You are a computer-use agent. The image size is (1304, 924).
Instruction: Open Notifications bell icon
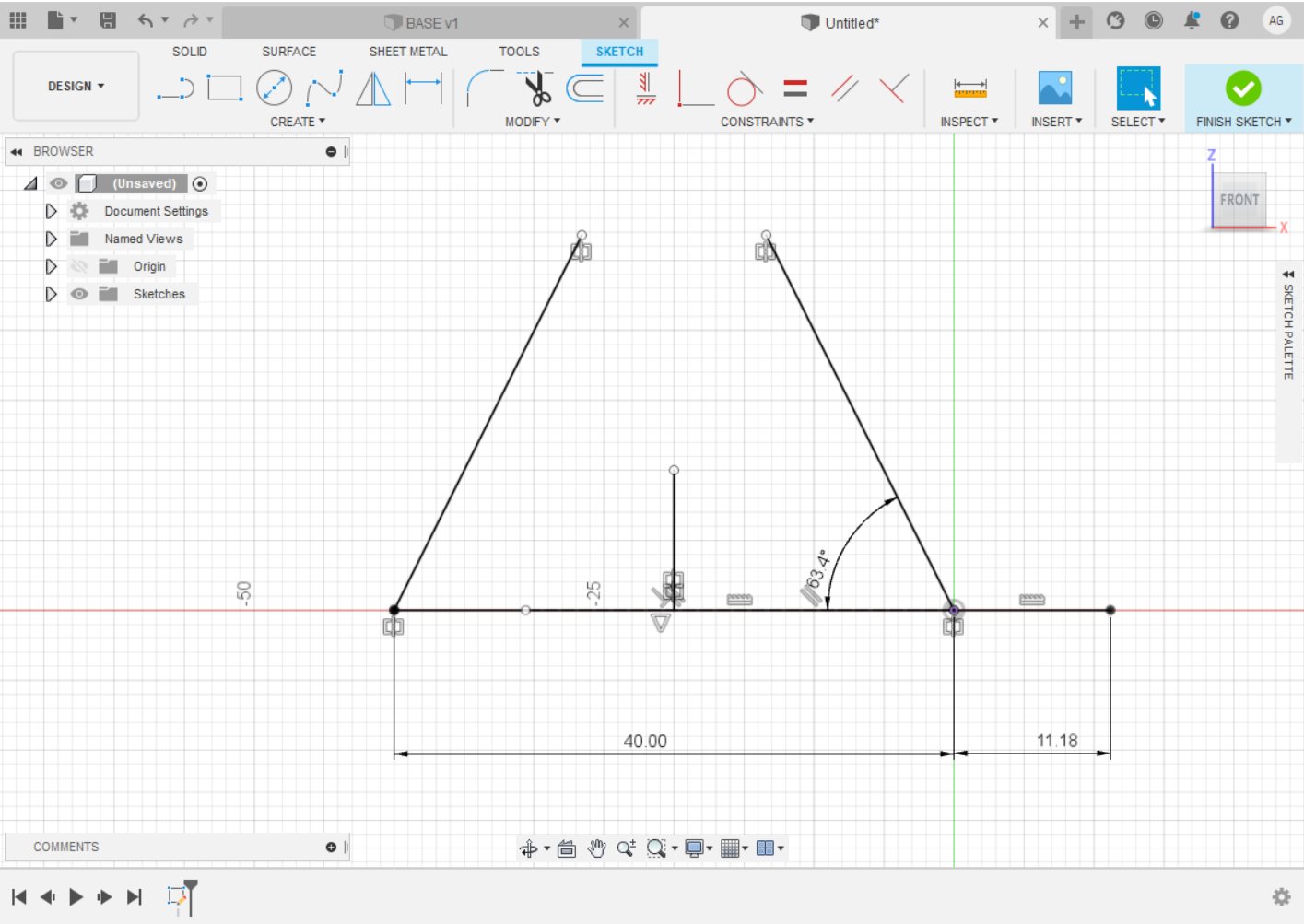point(1192,20)
